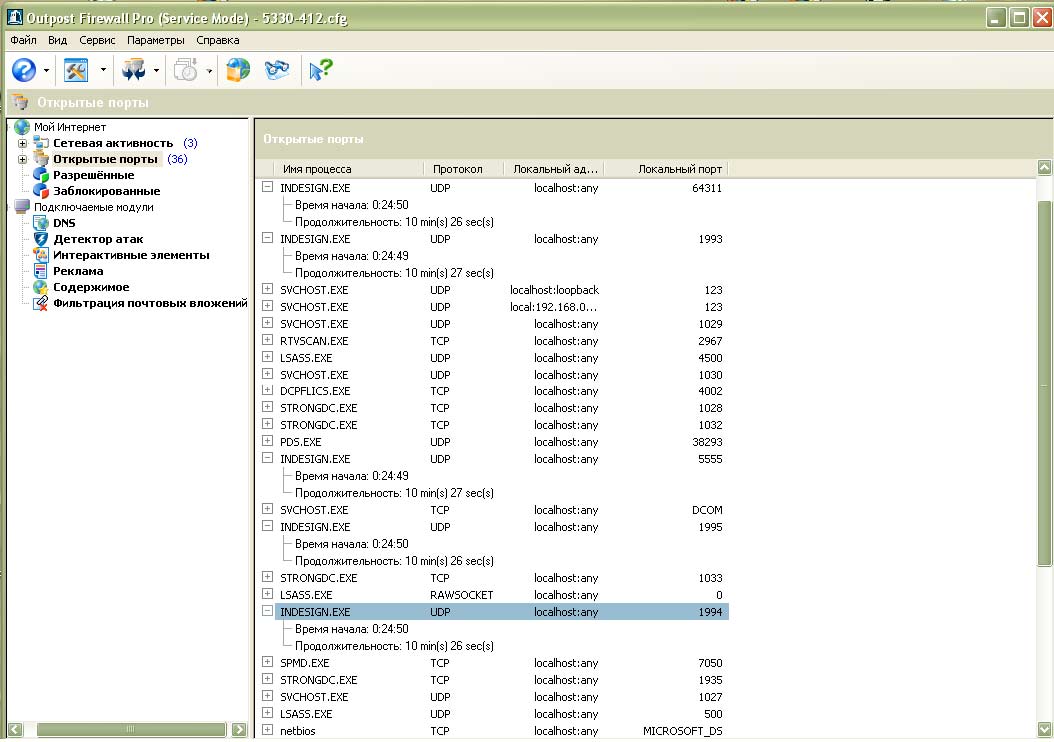Open the tools settings toolbar icon
The width and height of the screenshot is (1054, 742).
76,70
